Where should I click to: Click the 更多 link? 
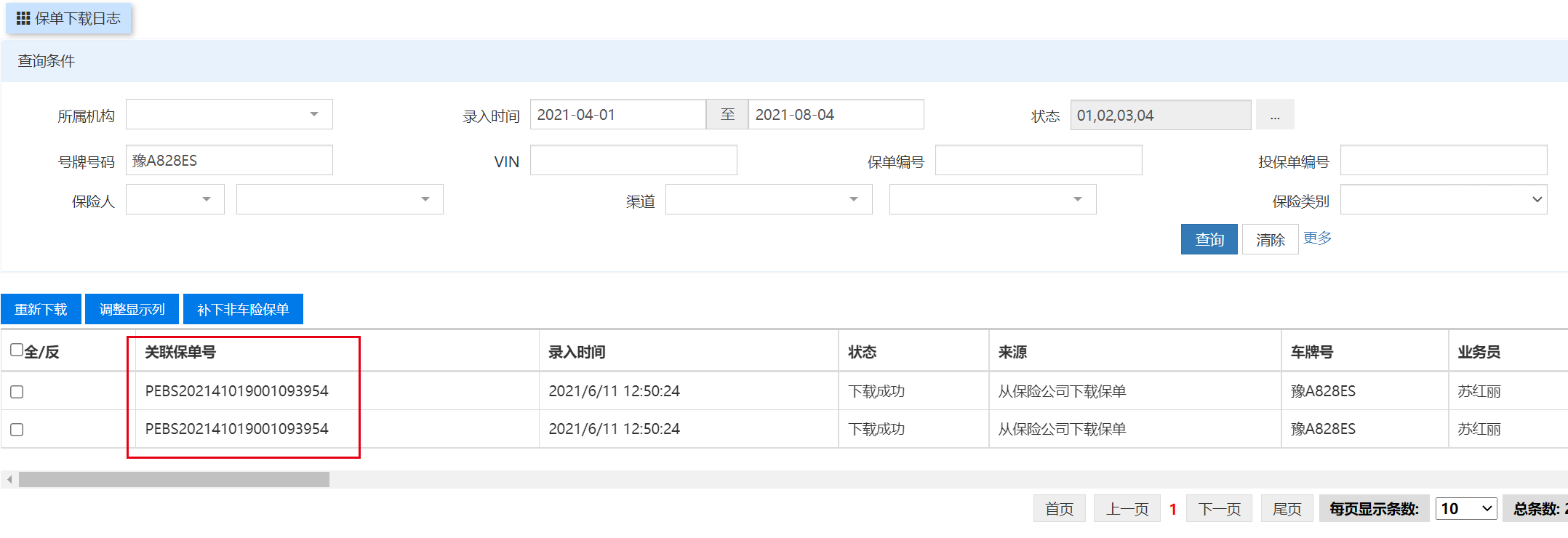[1317, 238]
